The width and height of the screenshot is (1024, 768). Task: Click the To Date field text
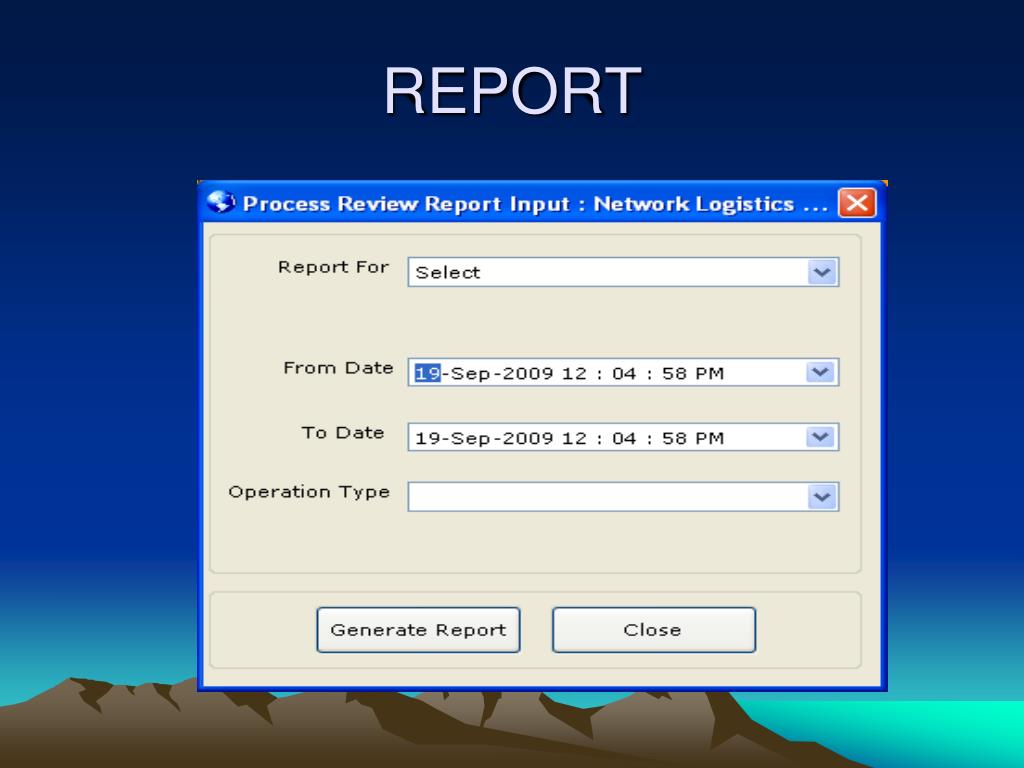click(x=569, y=438)
